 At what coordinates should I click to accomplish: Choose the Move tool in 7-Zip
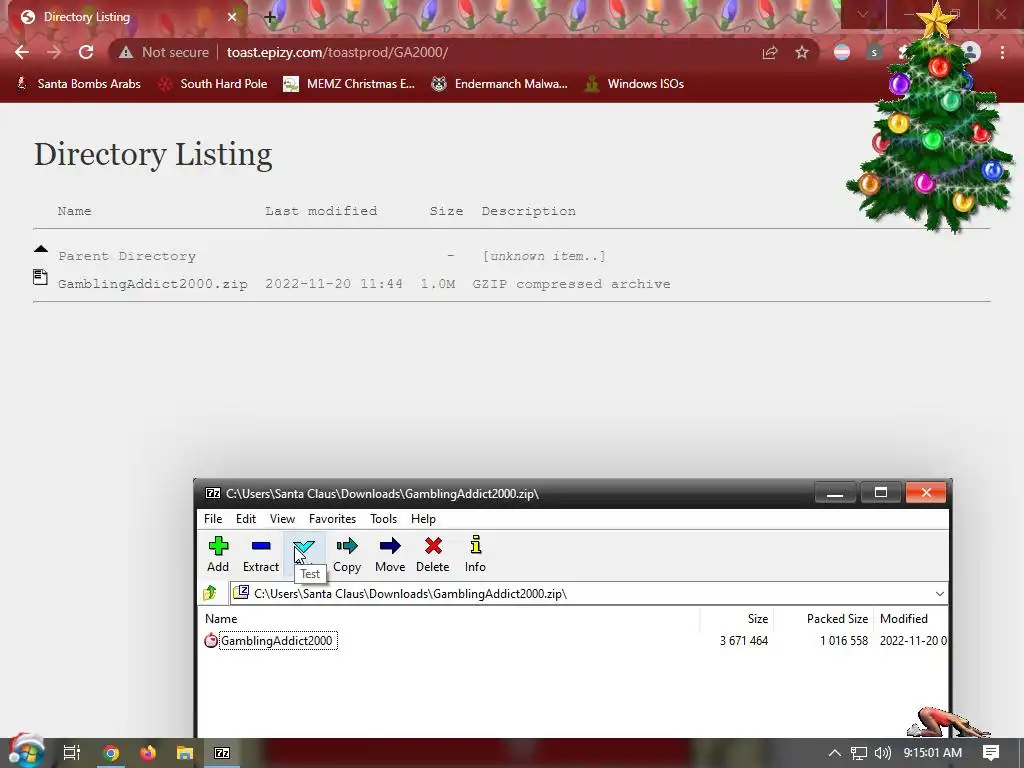tap(390, 554)
